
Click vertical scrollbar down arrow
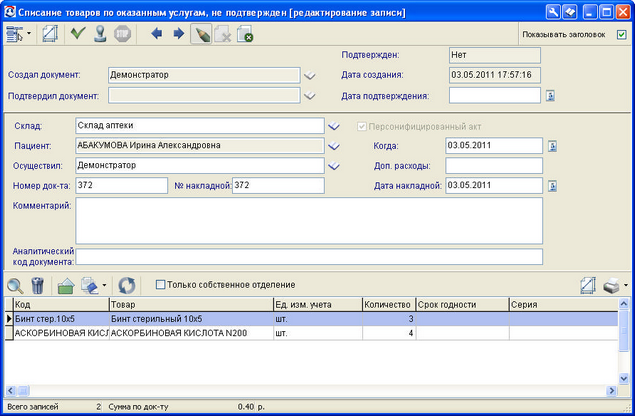(x=624, y=379)
